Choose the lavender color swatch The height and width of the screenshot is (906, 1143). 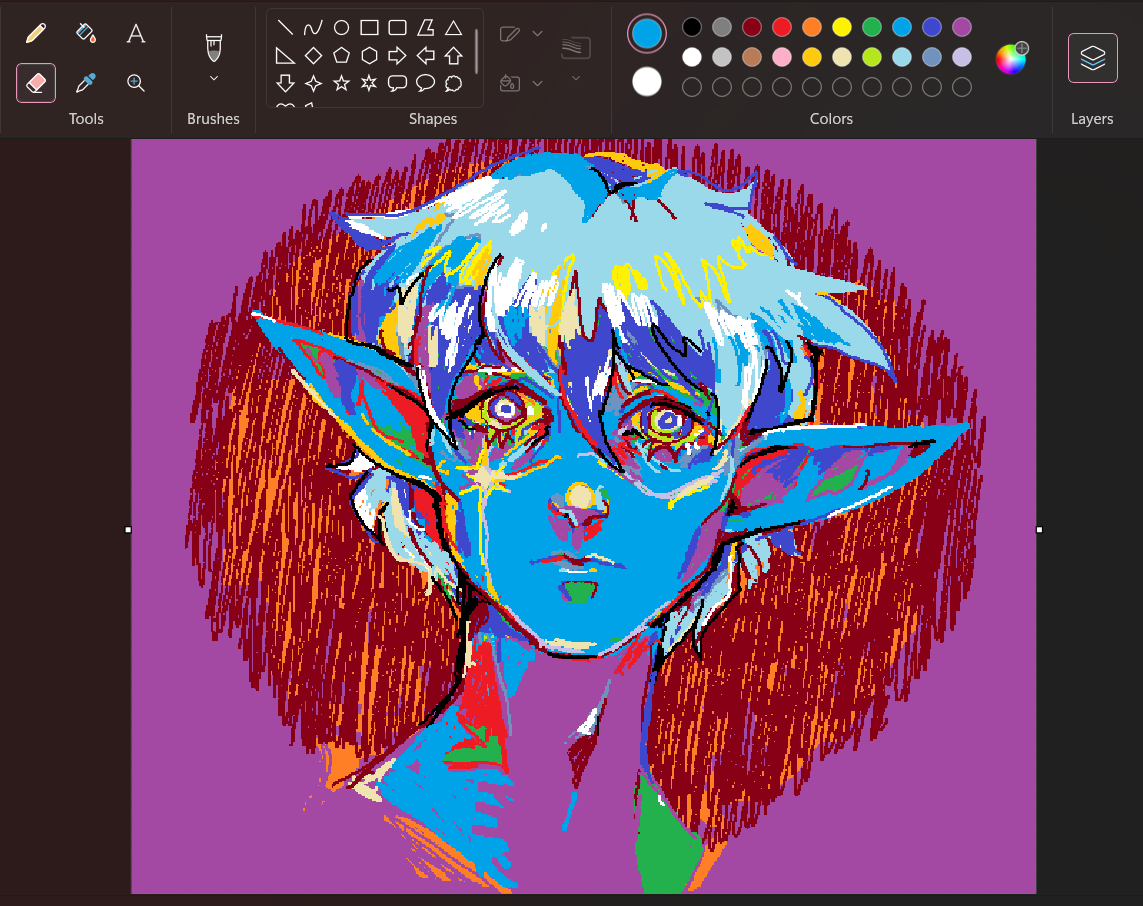[961, 57]
